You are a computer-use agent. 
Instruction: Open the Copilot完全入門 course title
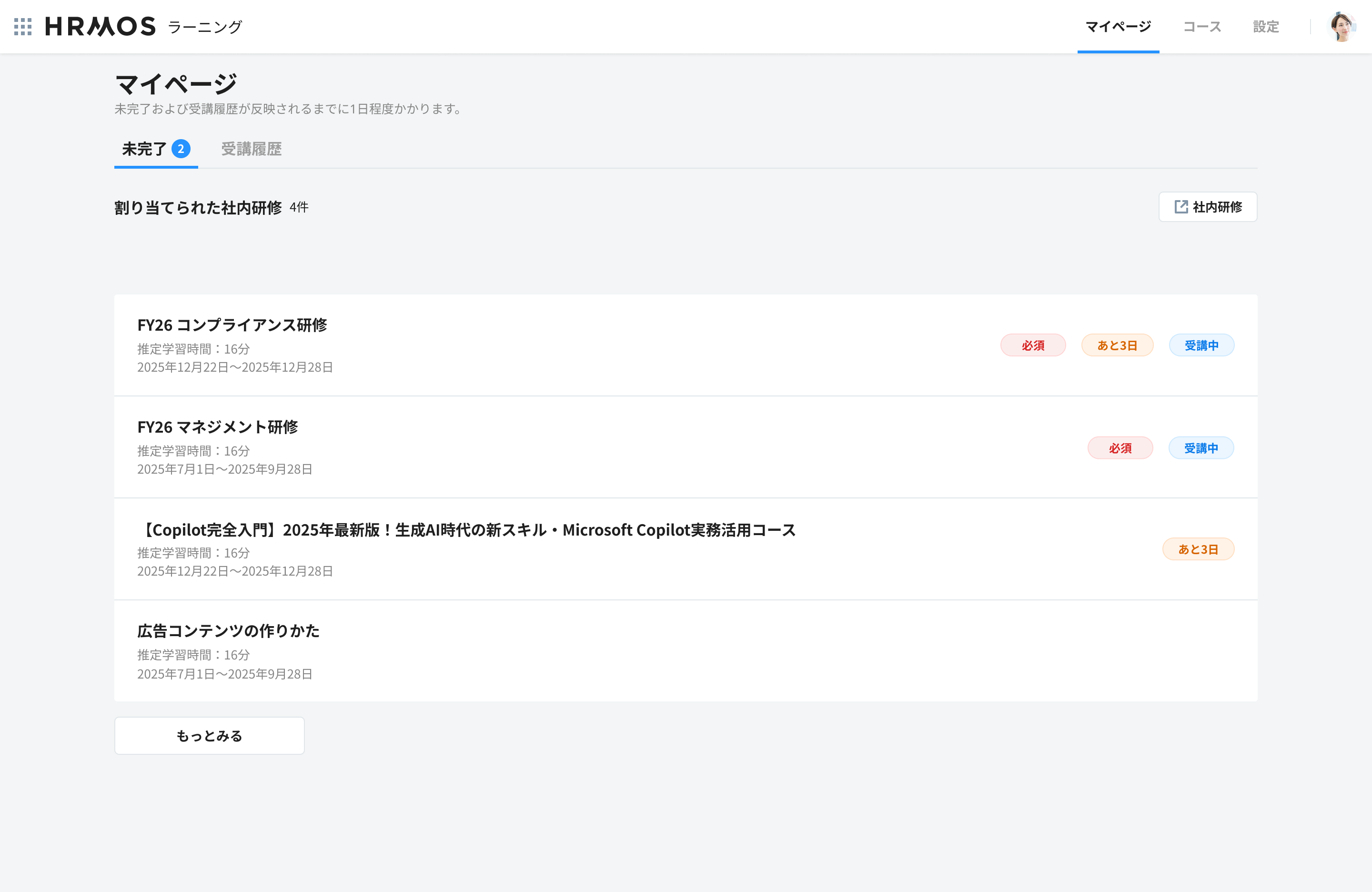467,530
